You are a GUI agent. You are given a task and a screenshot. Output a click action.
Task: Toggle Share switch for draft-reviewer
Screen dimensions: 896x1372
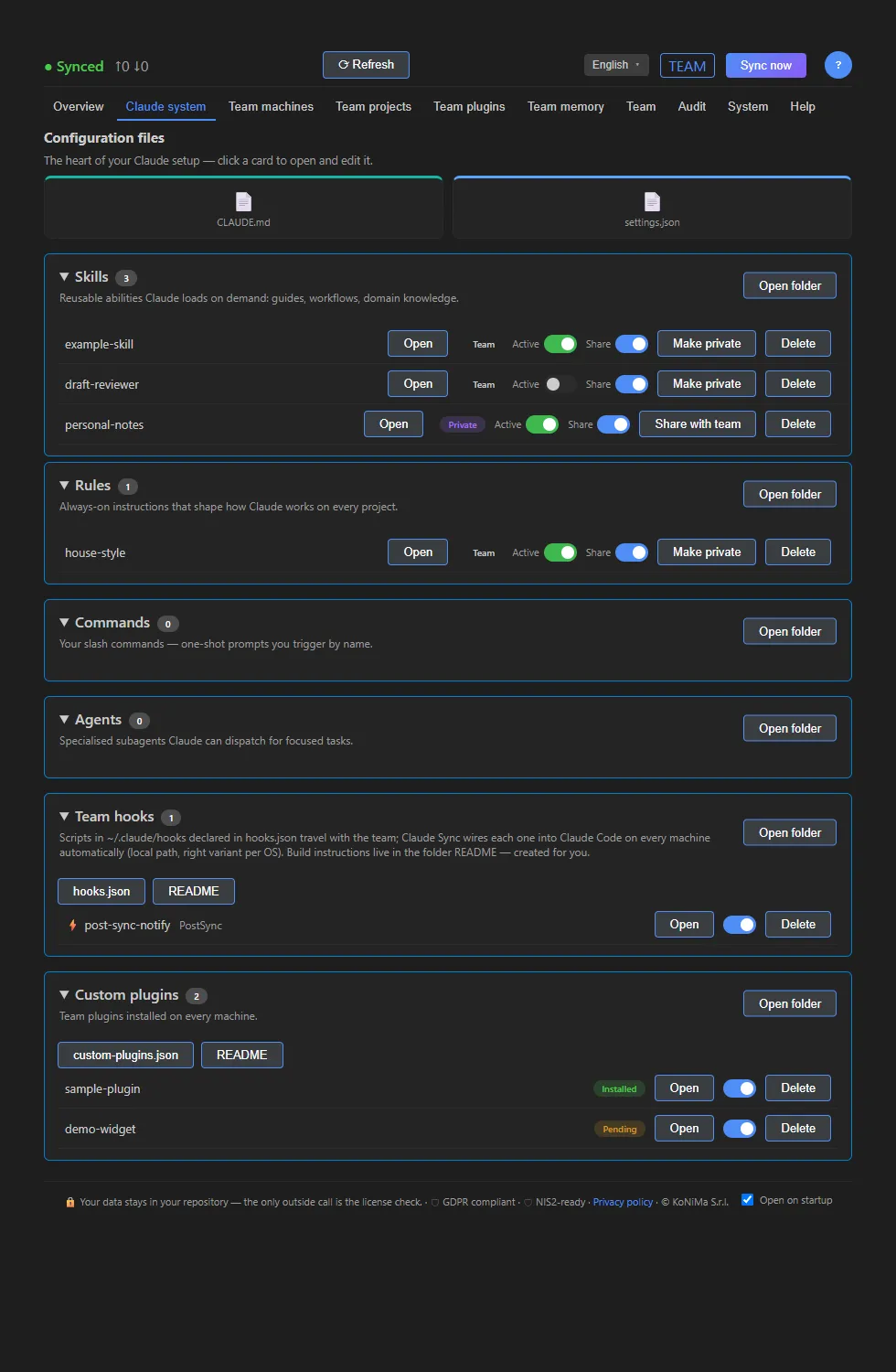click(632, 384)
